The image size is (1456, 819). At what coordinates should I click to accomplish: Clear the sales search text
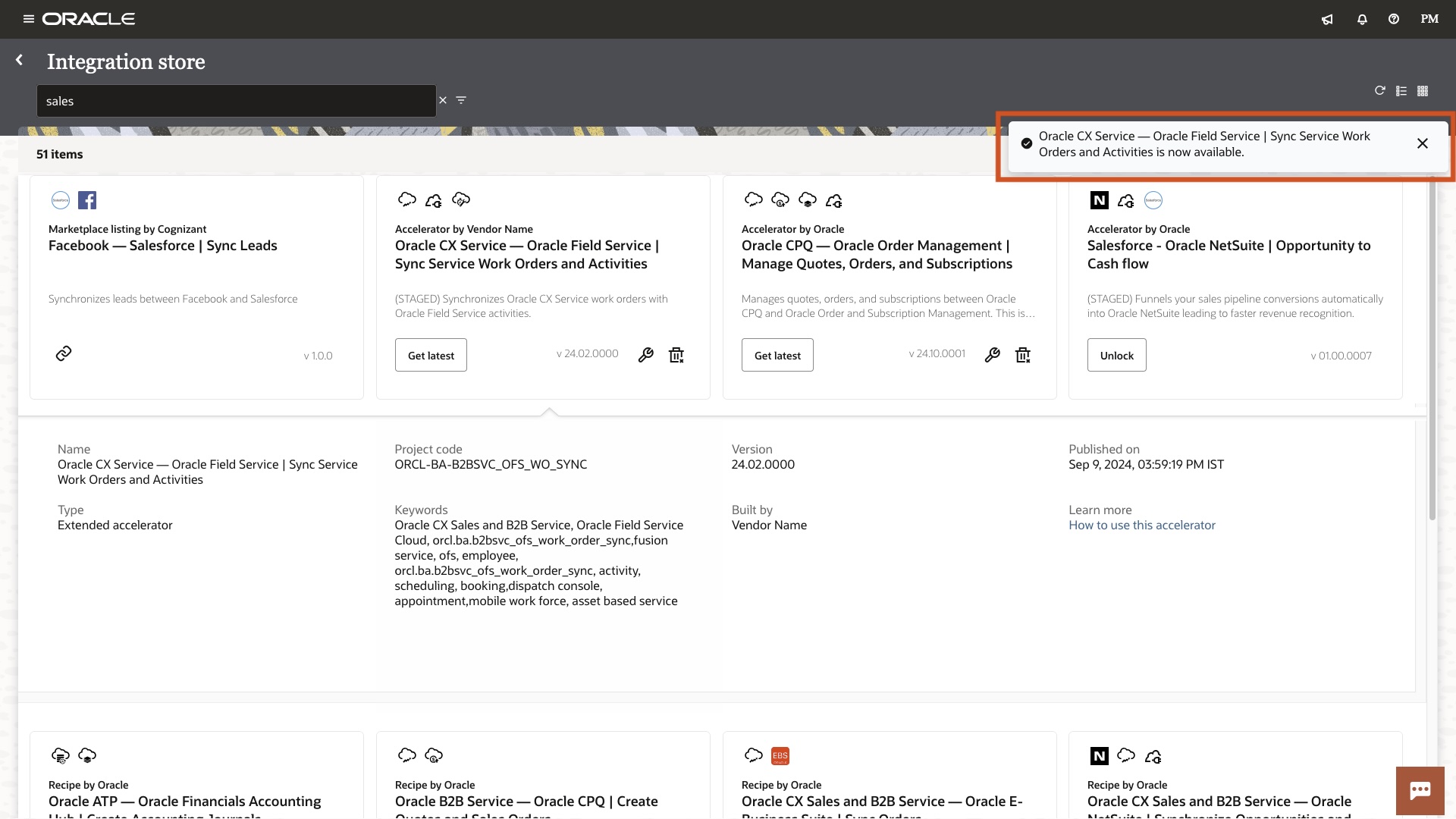point(443,100)
